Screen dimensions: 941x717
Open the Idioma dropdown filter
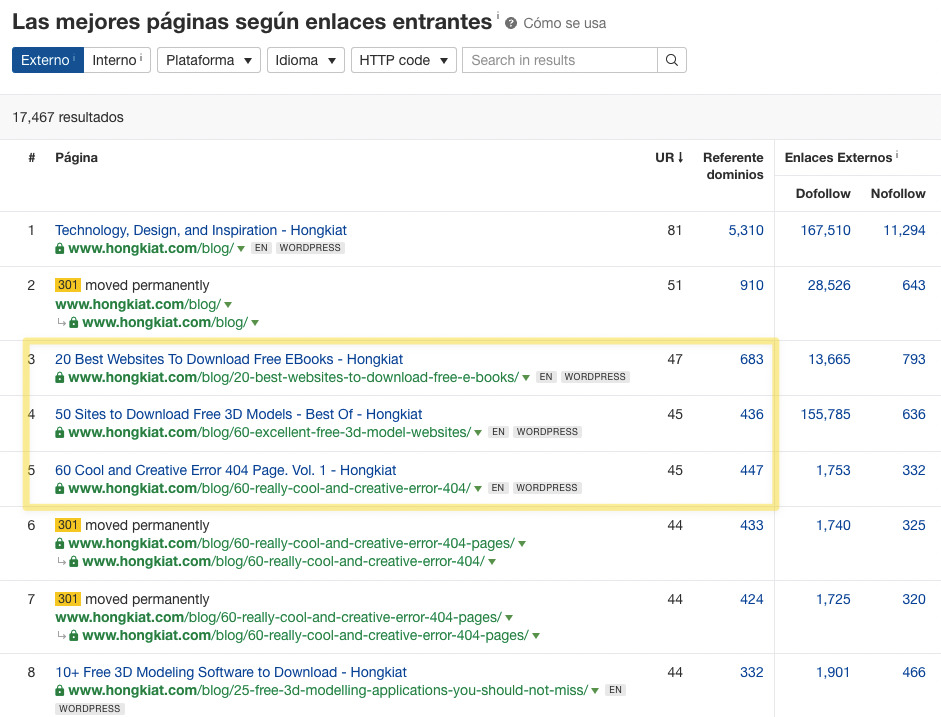point(305,60)
